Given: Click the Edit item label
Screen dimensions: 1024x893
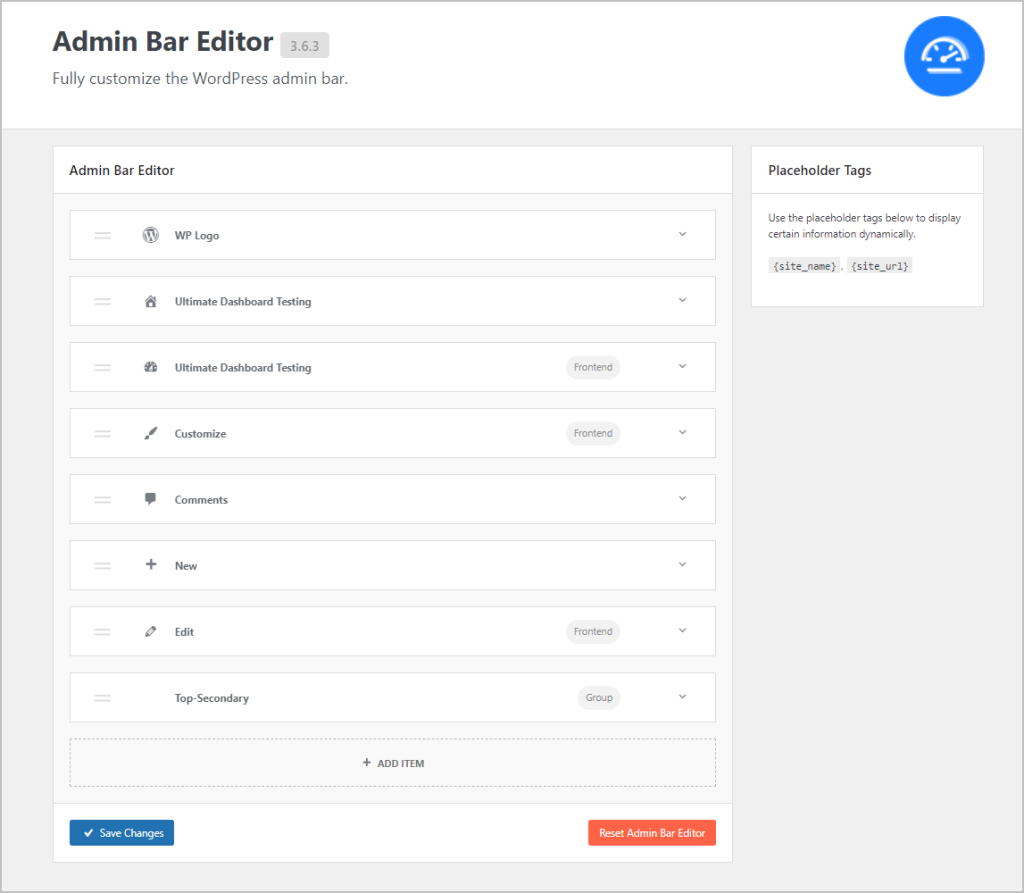Looking at the screenshot, I should pos(184,632).
